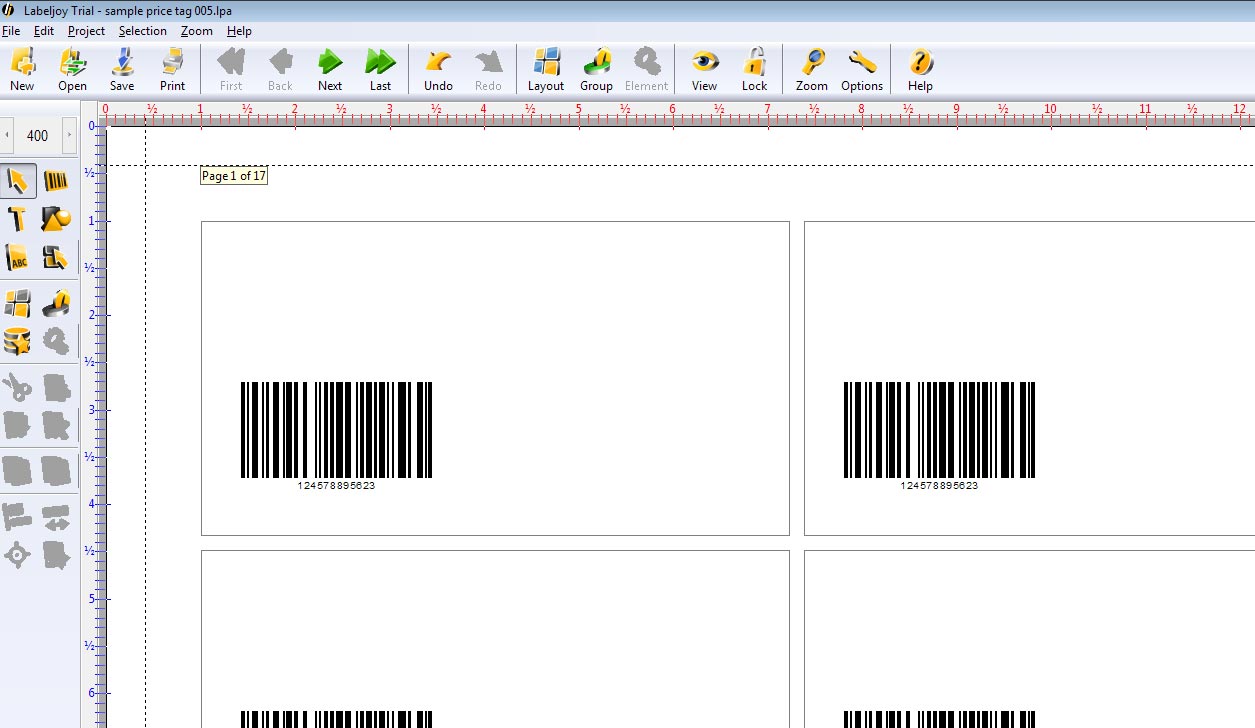
Task: Open a file with the Open icon
Action: (x=72, y=70)
